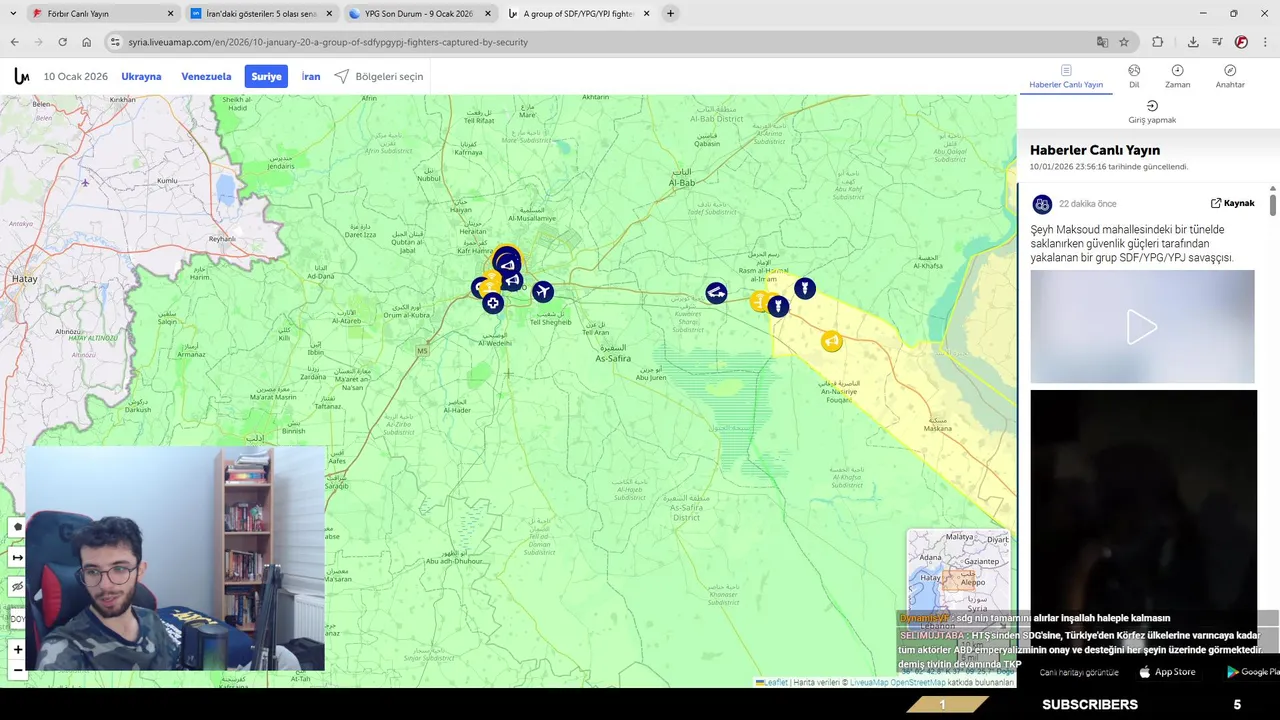This screenshot has height=720, width=1280.
Task: Open the OpenStreetMap attribution link
Action: [917, 682]
